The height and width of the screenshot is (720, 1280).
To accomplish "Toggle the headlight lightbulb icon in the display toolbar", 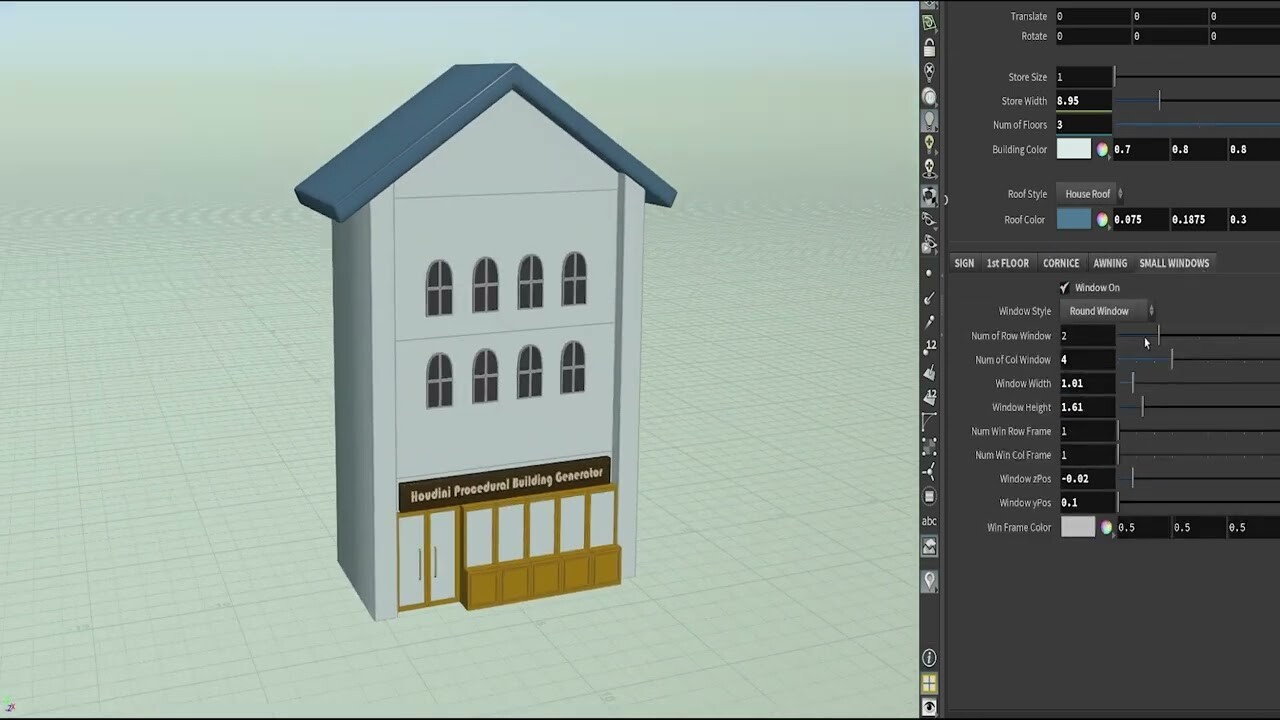I will click(929, 120).
